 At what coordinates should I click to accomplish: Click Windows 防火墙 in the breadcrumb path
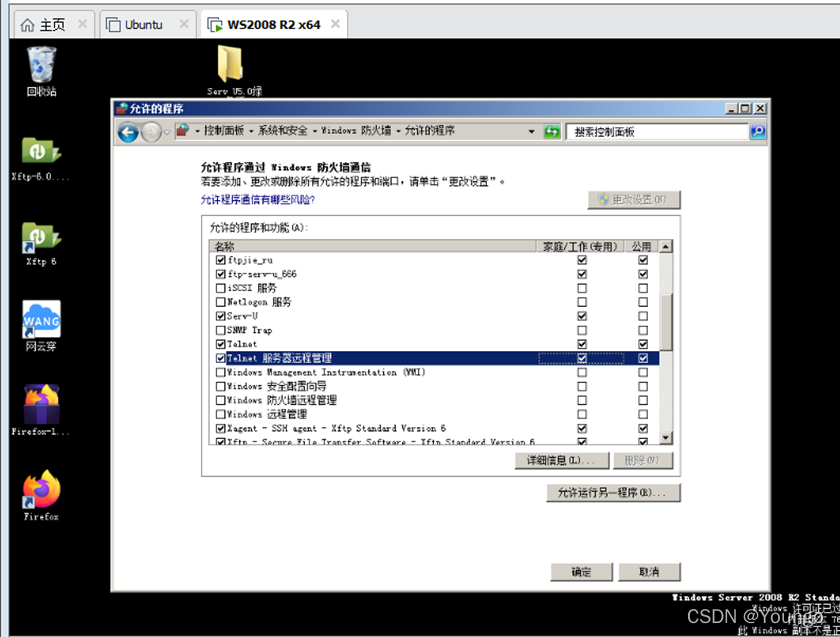point(356,131)
